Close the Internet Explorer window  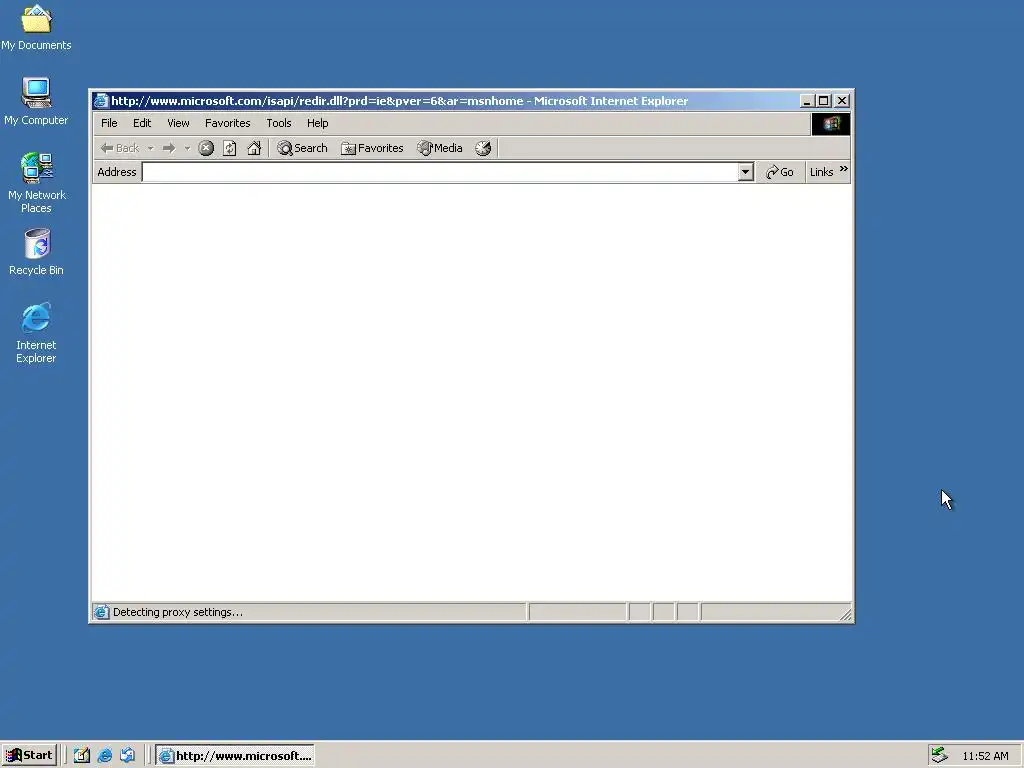pos(842,101)
